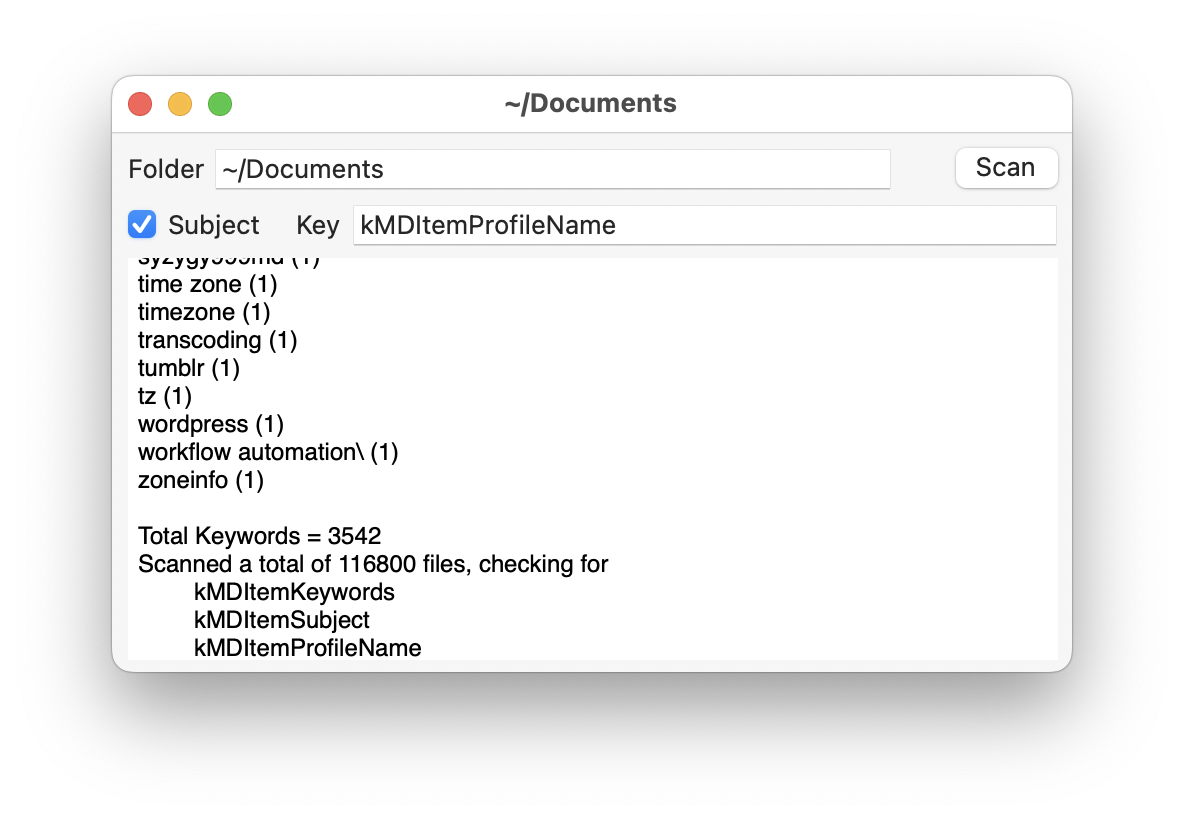
Task: Minimize the window with yellow button
Action: [180, 103]
